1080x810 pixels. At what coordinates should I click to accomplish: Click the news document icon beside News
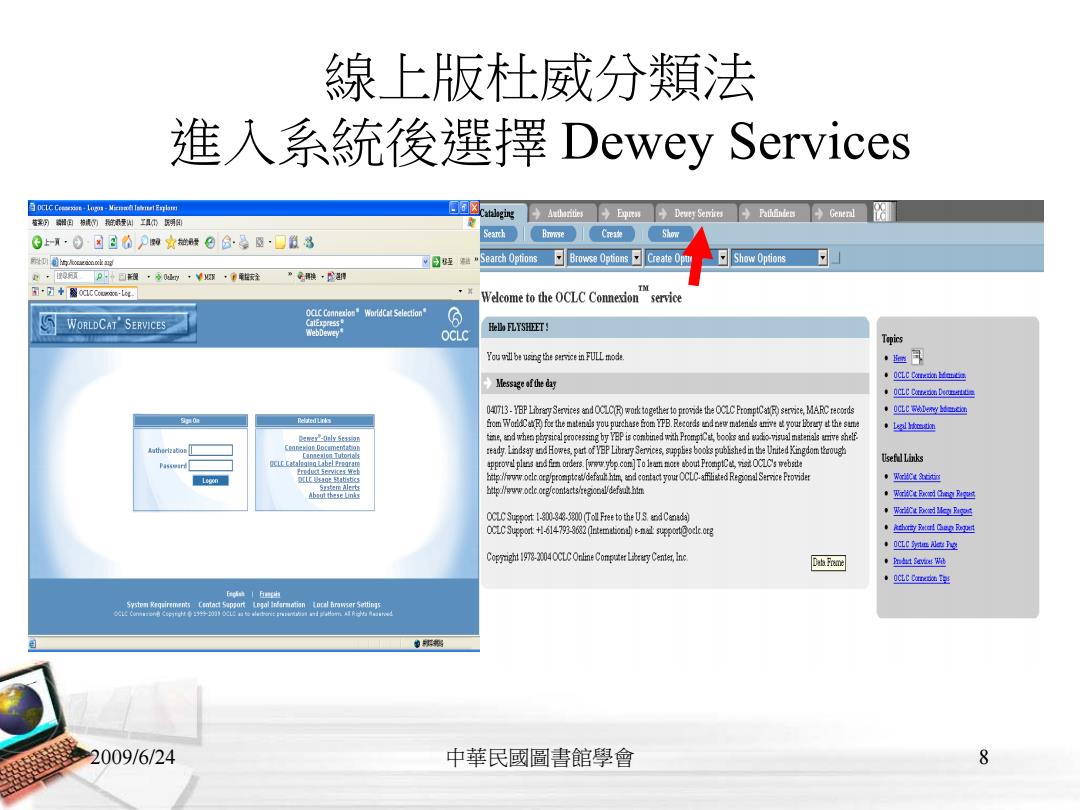point(917,357)
